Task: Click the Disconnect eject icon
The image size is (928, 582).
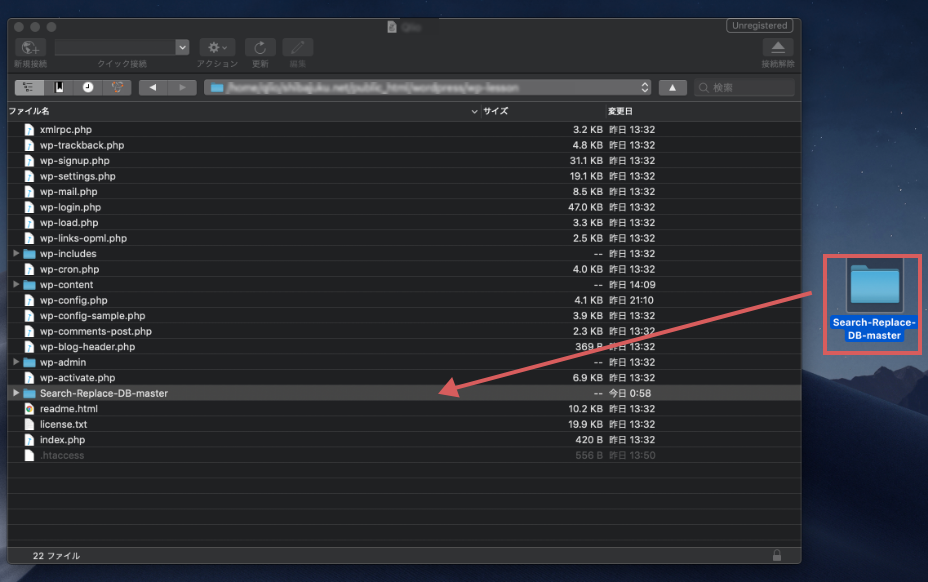Action: (777, 47)
